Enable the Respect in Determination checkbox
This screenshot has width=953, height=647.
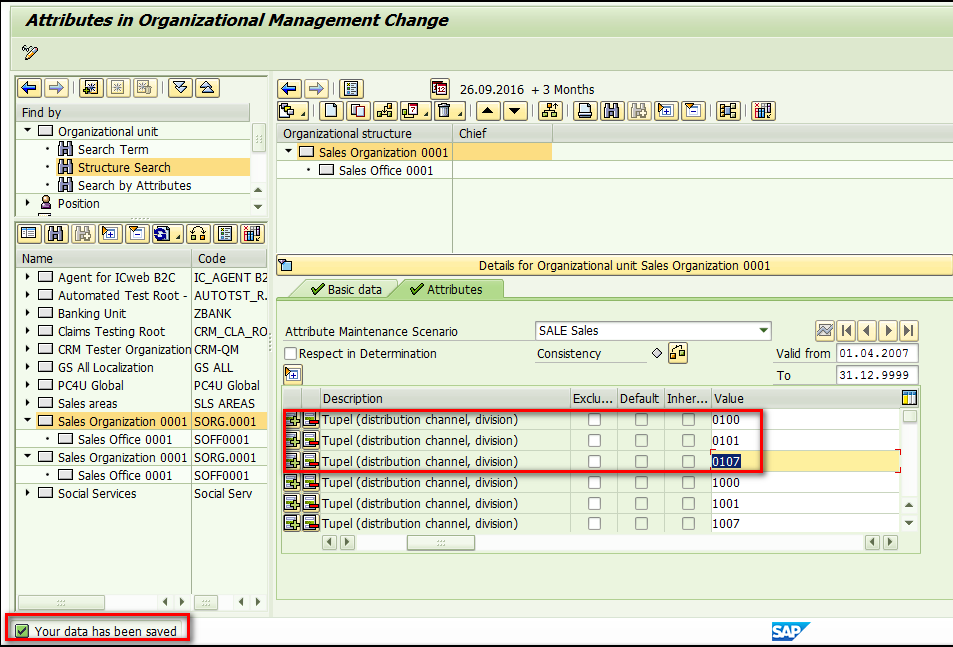[x=291, y=354]
